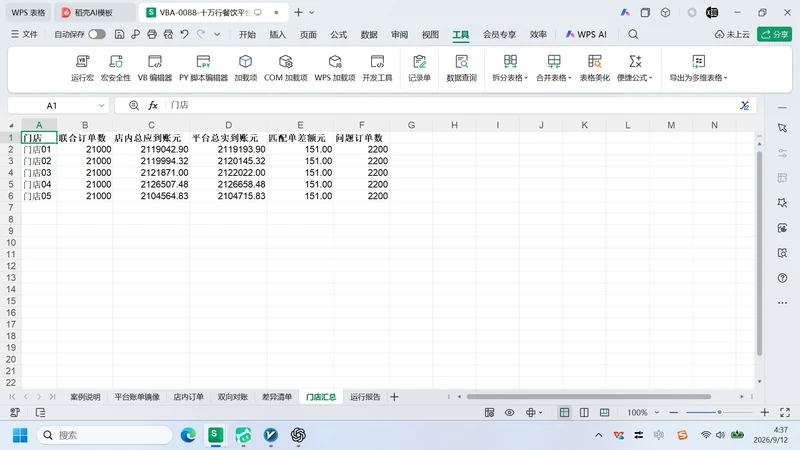
Task: Click the vertical scrollbar
Action: coord(759,253)
